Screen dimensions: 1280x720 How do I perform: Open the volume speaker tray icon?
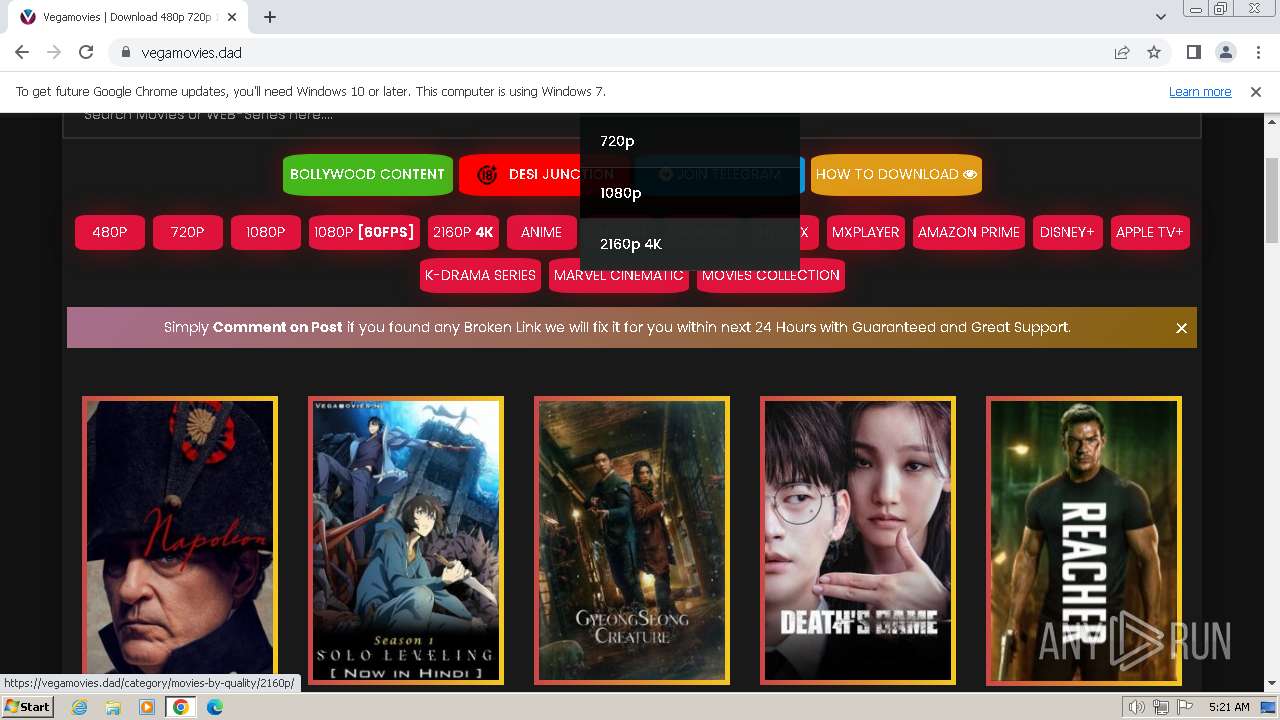[x=1137, y=707]
